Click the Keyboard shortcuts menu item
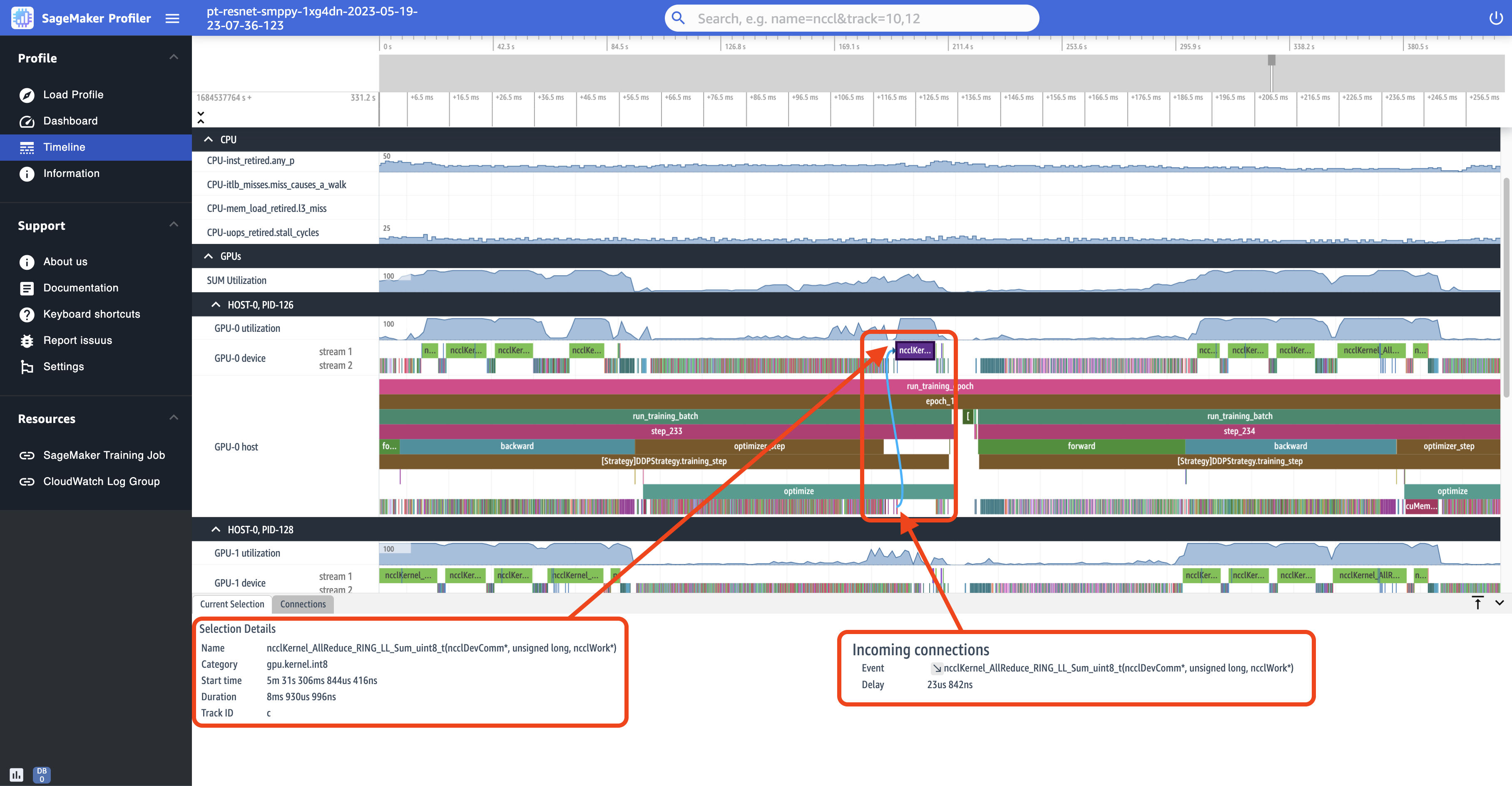The width and height of the screenshot is (1512, 786). pyautogui.click(x=92, y=314)
